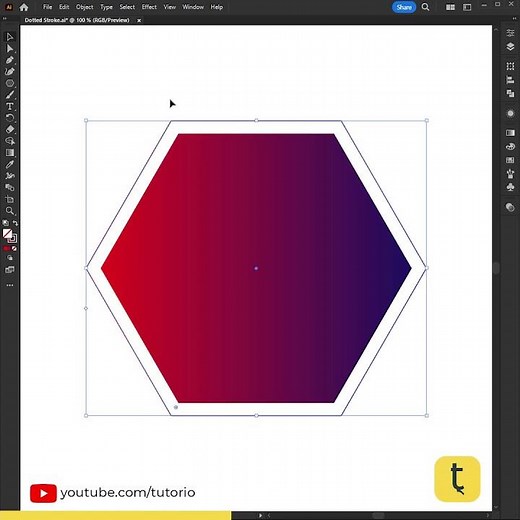Open the Window menu
The image size is (520, 520).
coord(193,7)
